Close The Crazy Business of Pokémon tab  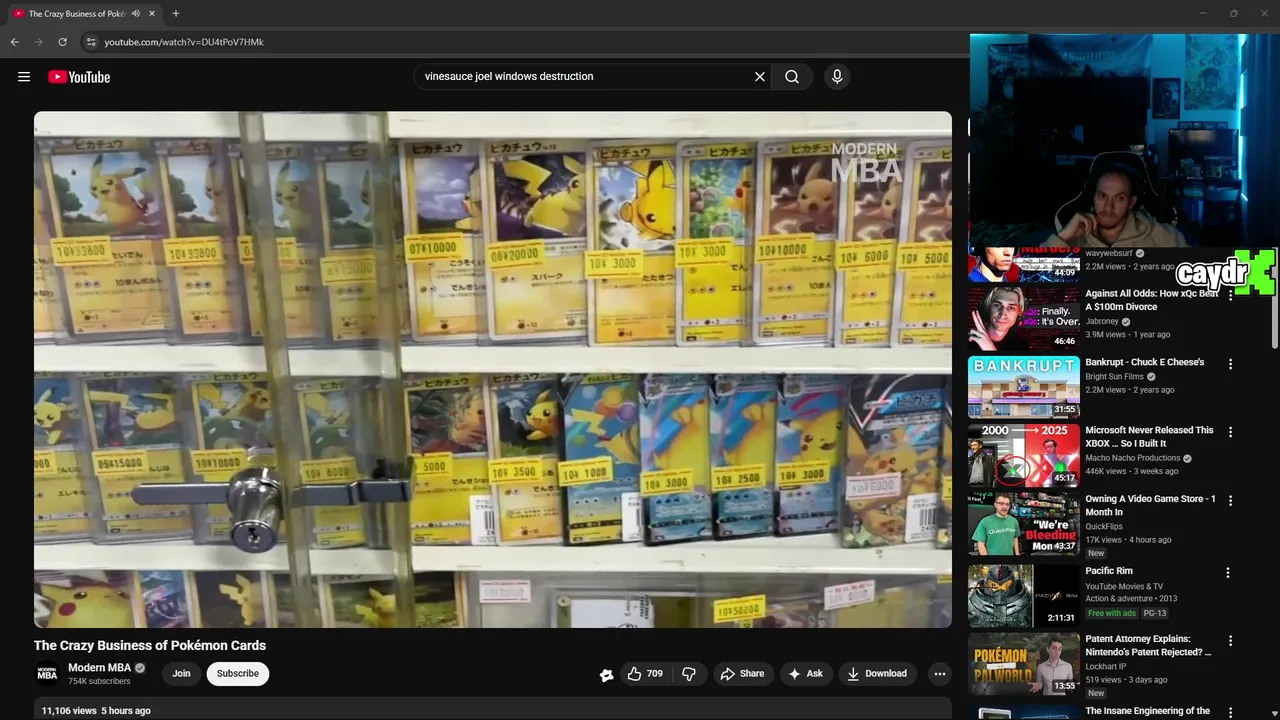coord(152,14)
